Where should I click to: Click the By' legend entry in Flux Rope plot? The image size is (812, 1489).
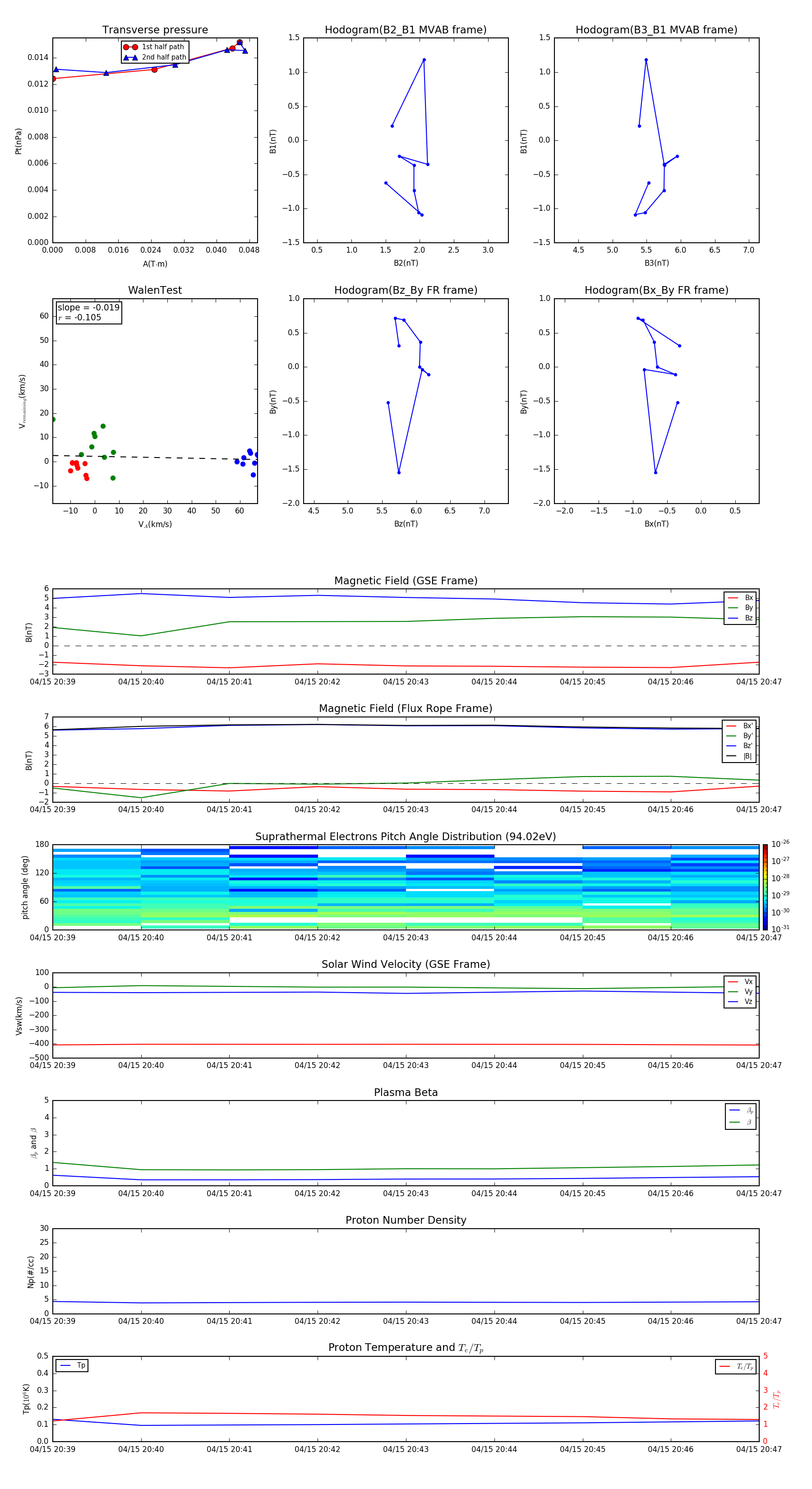[739, 736]
